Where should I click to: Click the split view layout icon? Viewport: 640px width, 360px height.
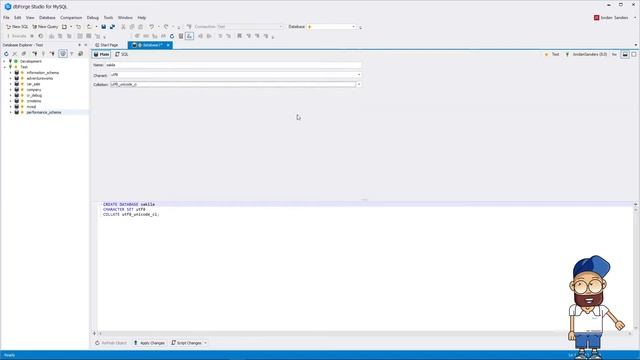coord(625,54)
